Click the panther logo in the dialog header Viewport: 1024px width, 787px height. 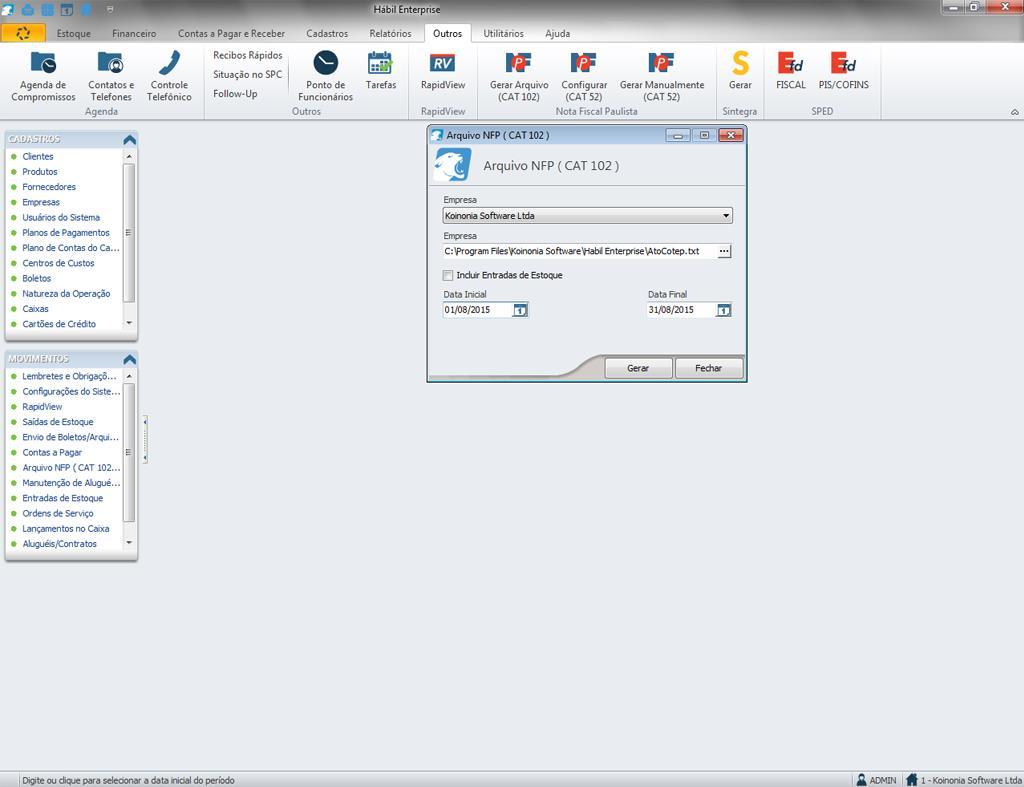(452, 165)
